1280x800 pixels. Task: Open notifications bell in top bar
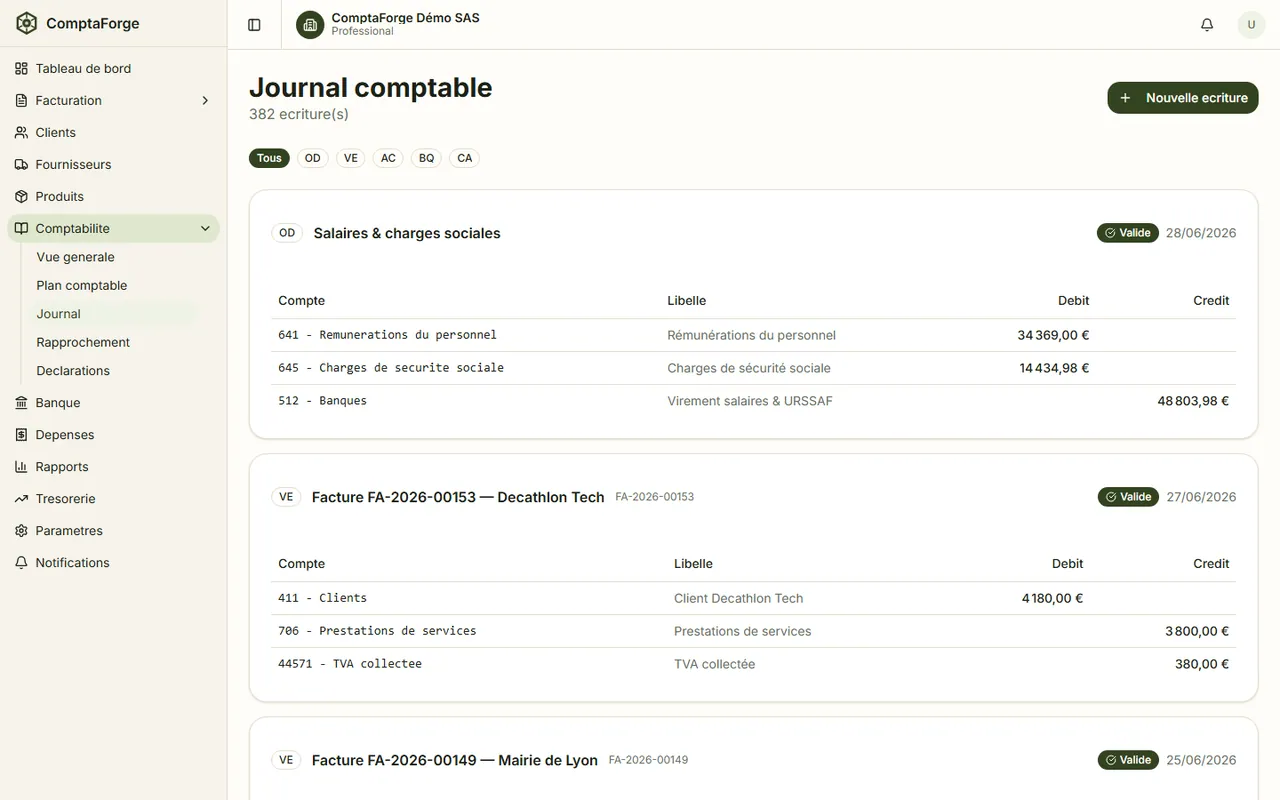tap(1207, 25)
